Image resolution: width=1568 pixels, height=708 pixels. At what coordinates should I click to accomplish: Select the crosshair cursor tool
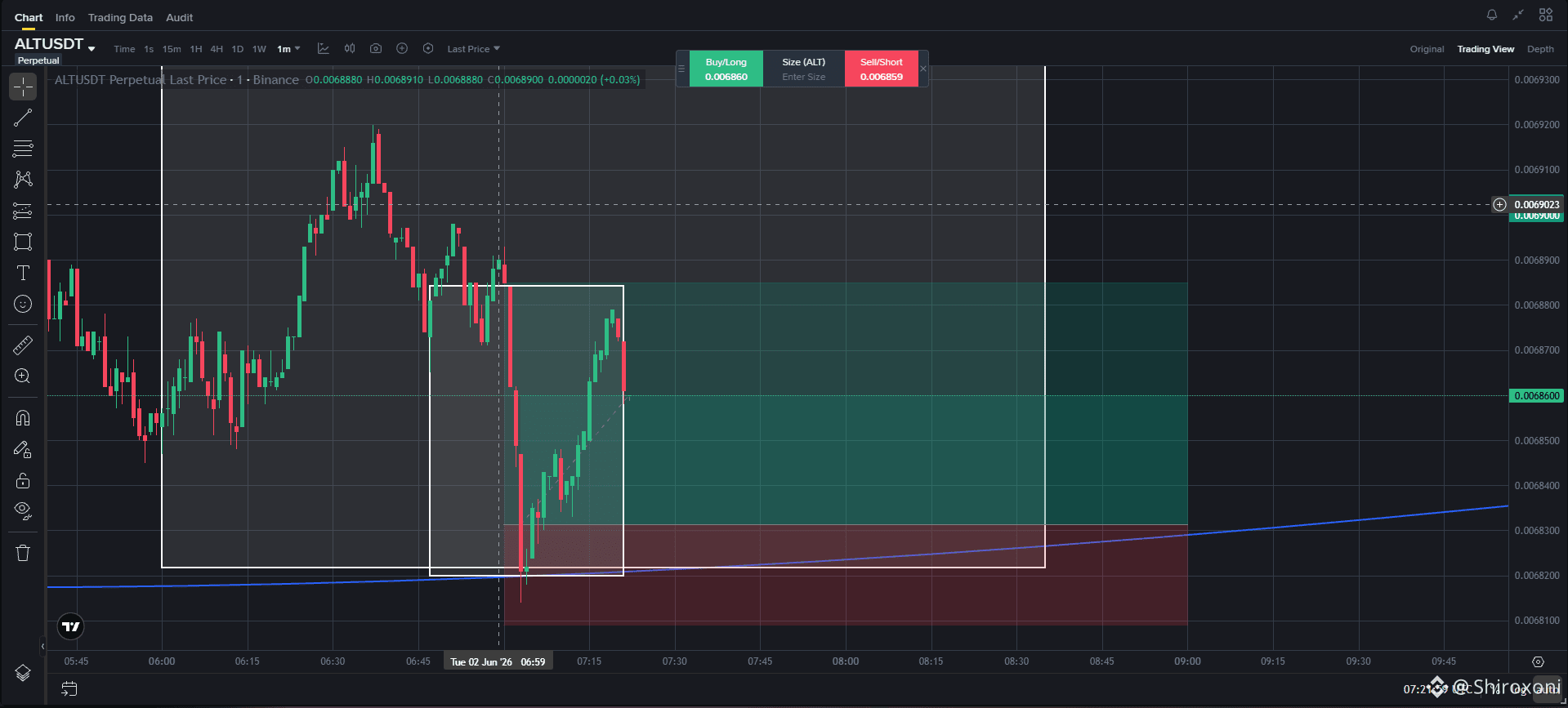tap(23, 87)
